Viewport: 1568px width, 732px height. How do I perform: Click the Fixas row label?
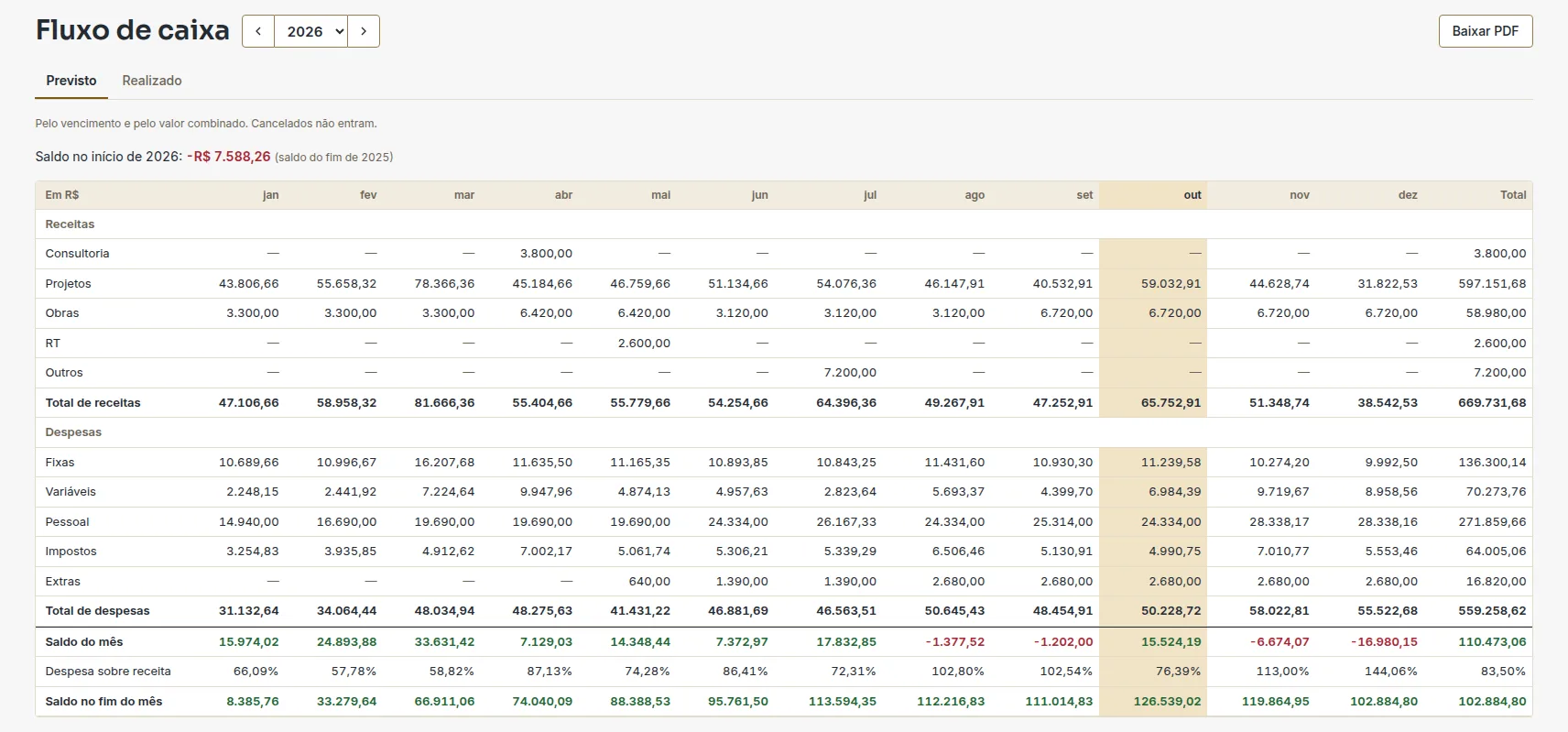tap(60, 463)
